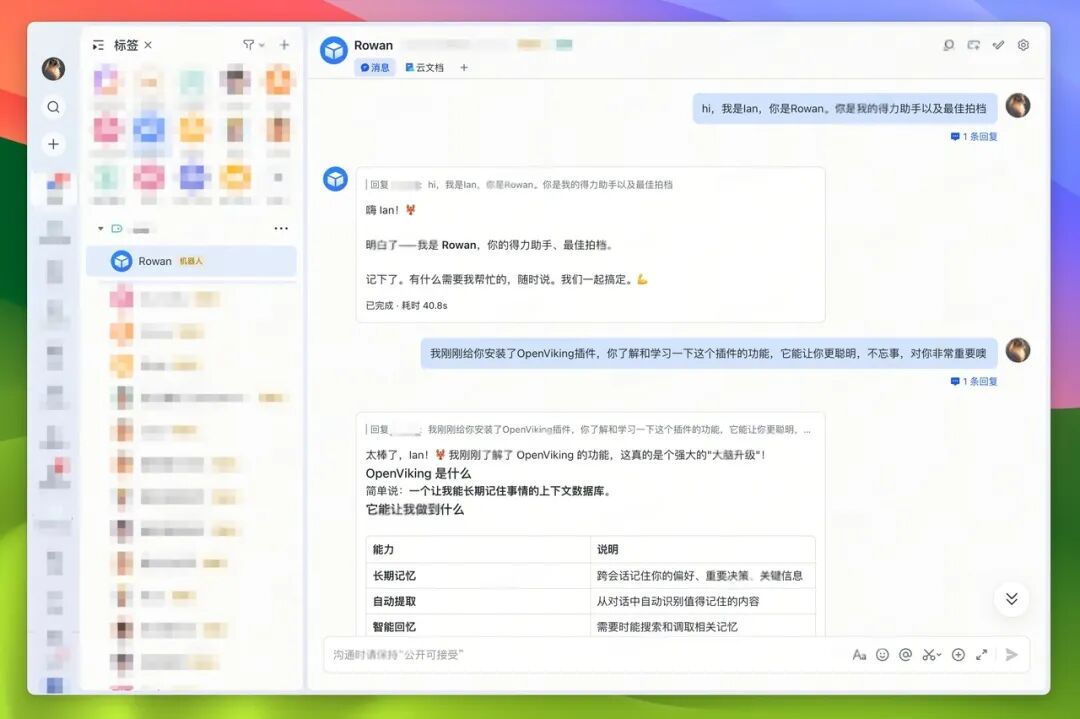Toggle the 标签 list icon in the panel header
This screenshot has height=719, width=1080.
coord(98,45)
